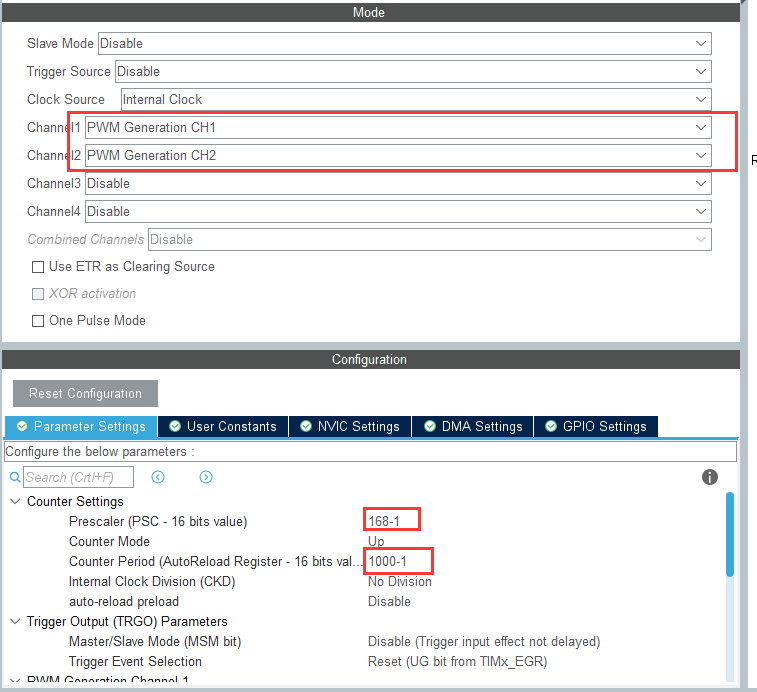Viewport: 757px width, 692px height.
Task: Go to previous search result arrow
Action: point(158,478)
